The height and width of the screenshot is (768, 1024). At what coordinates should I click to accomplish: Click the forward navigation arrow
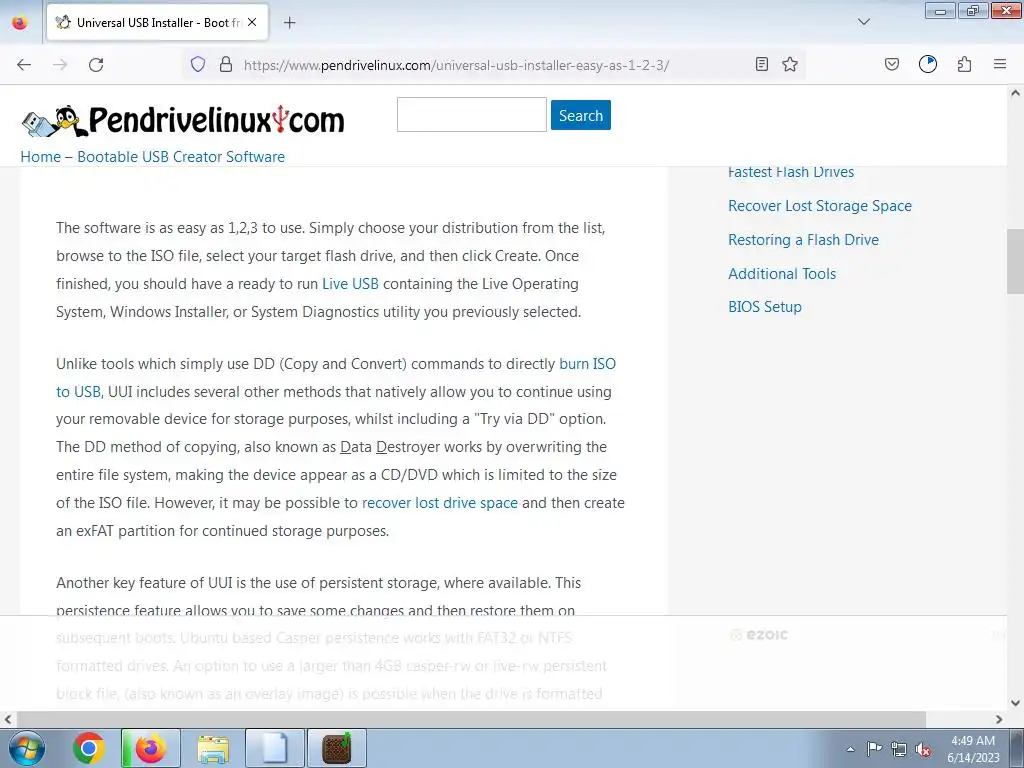60,65
